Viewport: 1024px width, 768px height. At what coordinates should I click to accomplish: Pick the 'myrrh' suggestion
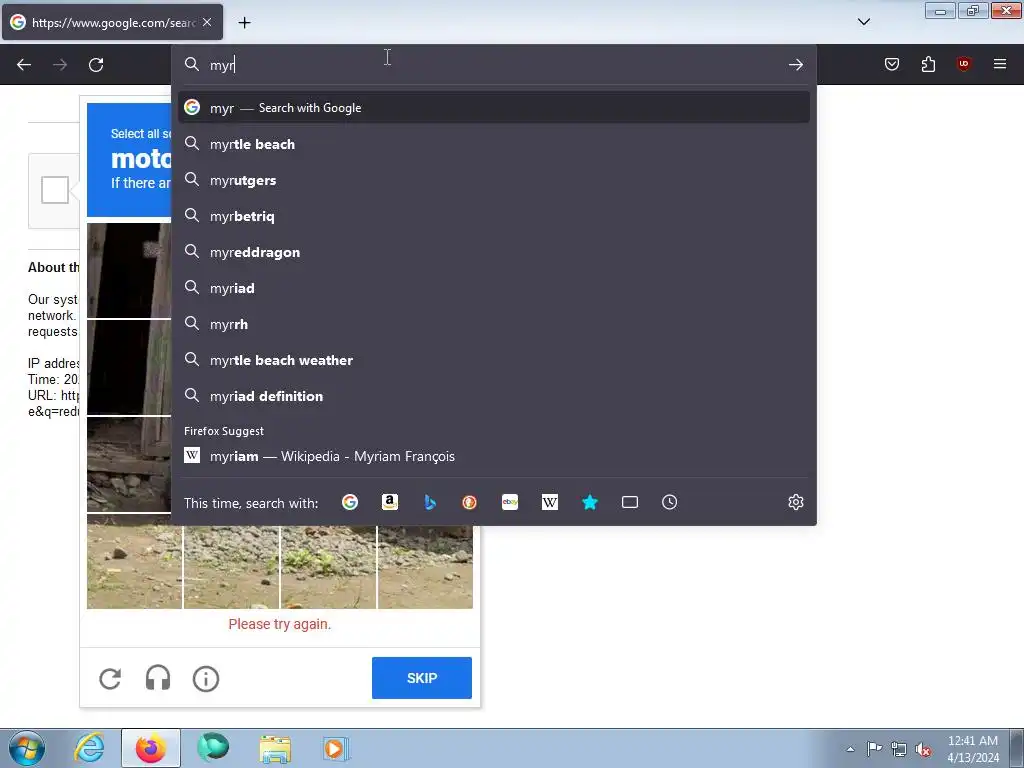tap(494, 324)
